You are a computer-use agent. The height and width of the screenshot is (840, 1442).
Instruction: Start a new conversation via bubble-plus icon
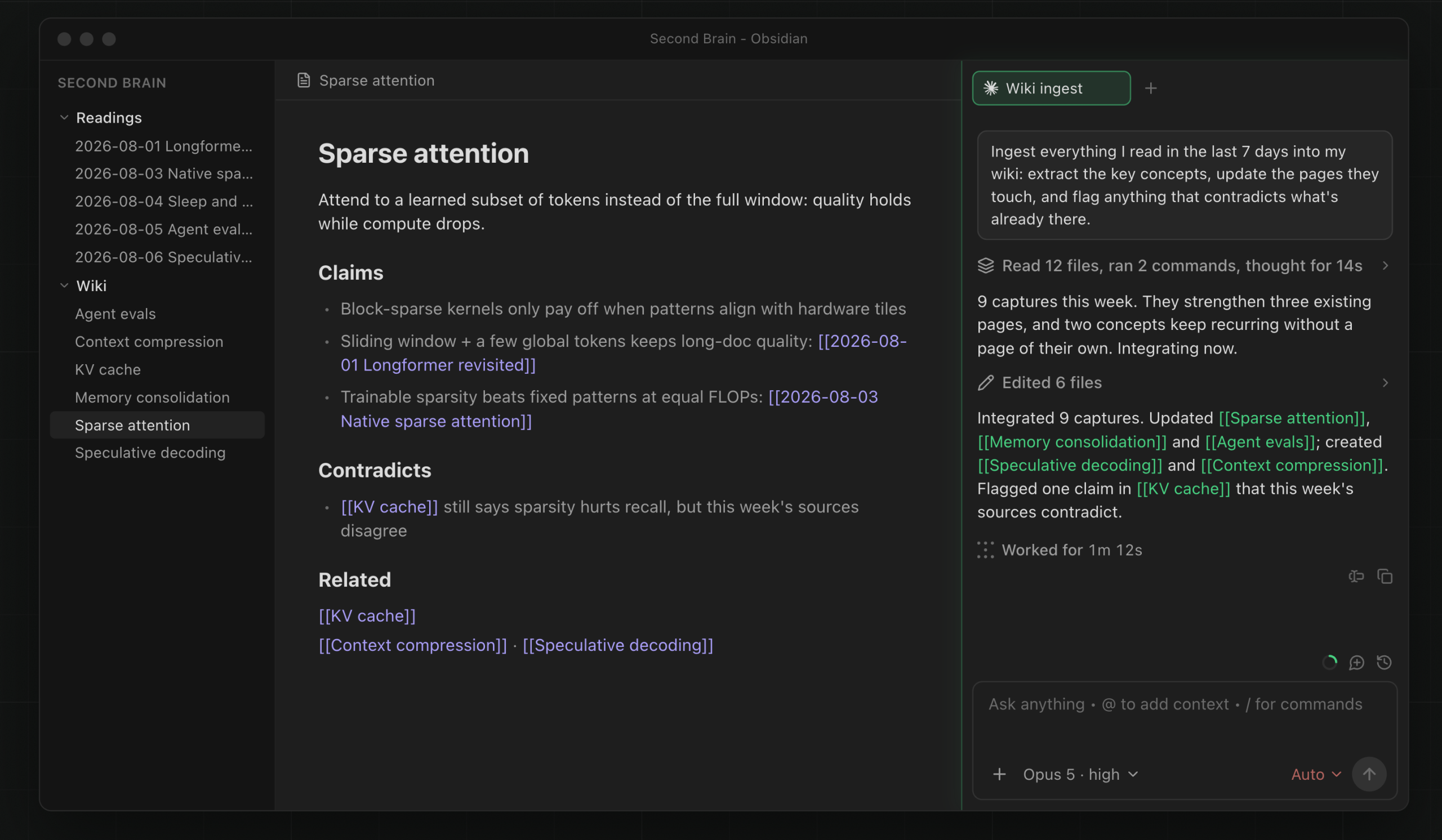[1356, 662]
